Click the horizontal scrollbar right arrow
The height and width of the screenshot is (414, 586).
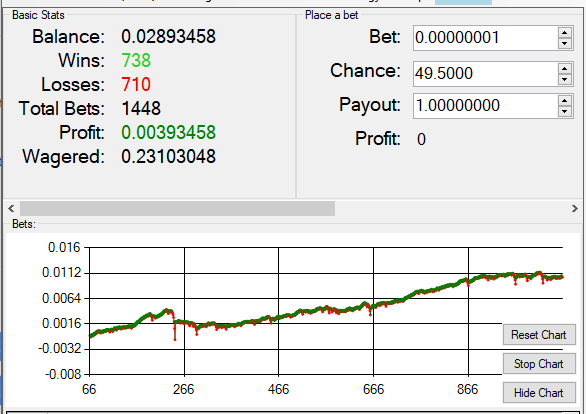[574, 208]
